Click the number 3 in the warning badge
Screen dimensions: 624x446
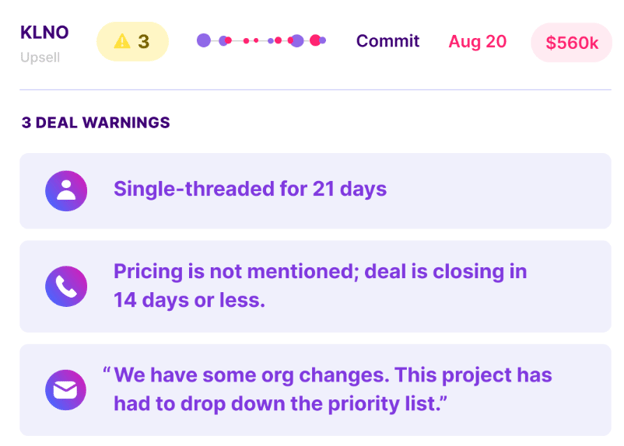coord(143,42)
